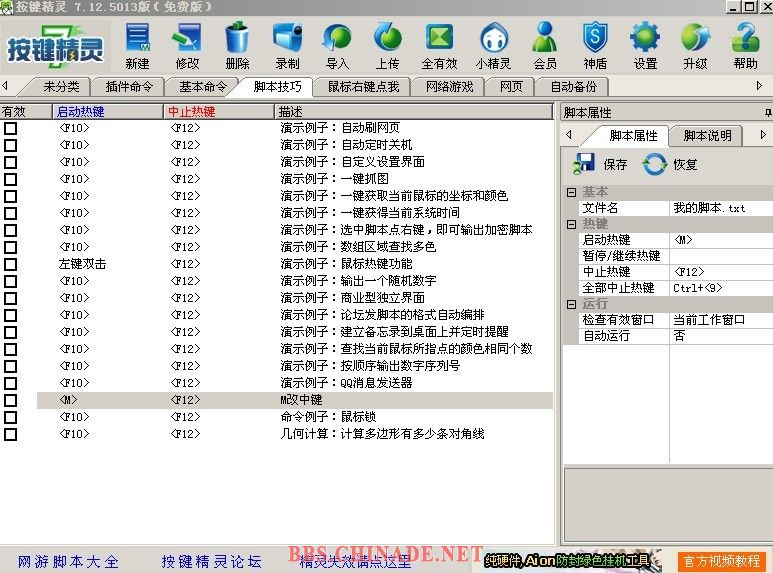Viewport: 773px width, 573px height.
Task: Switch to the 基本命令 tab
Action: point(203,87)
